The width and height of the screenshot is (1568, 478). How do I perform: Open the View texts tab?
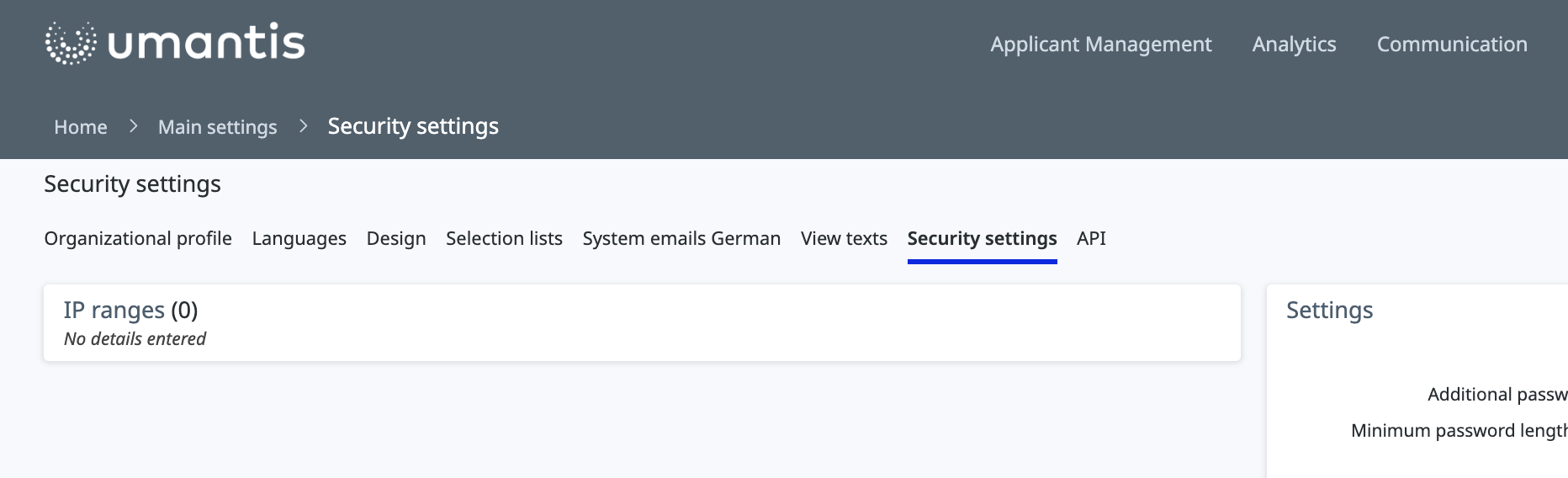pos(844,238)
